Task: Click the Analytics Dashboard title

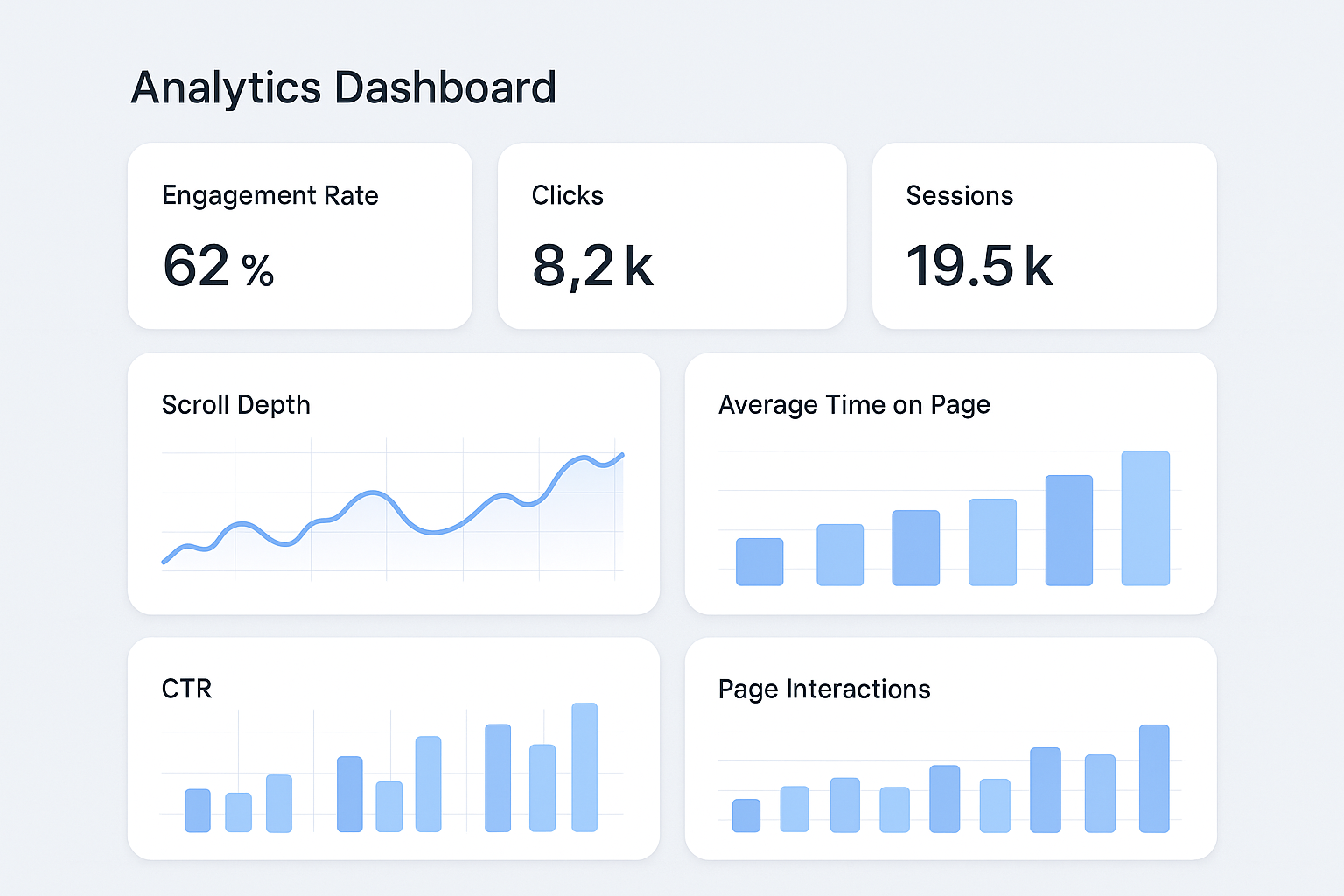Action: (x=344, y=87)
